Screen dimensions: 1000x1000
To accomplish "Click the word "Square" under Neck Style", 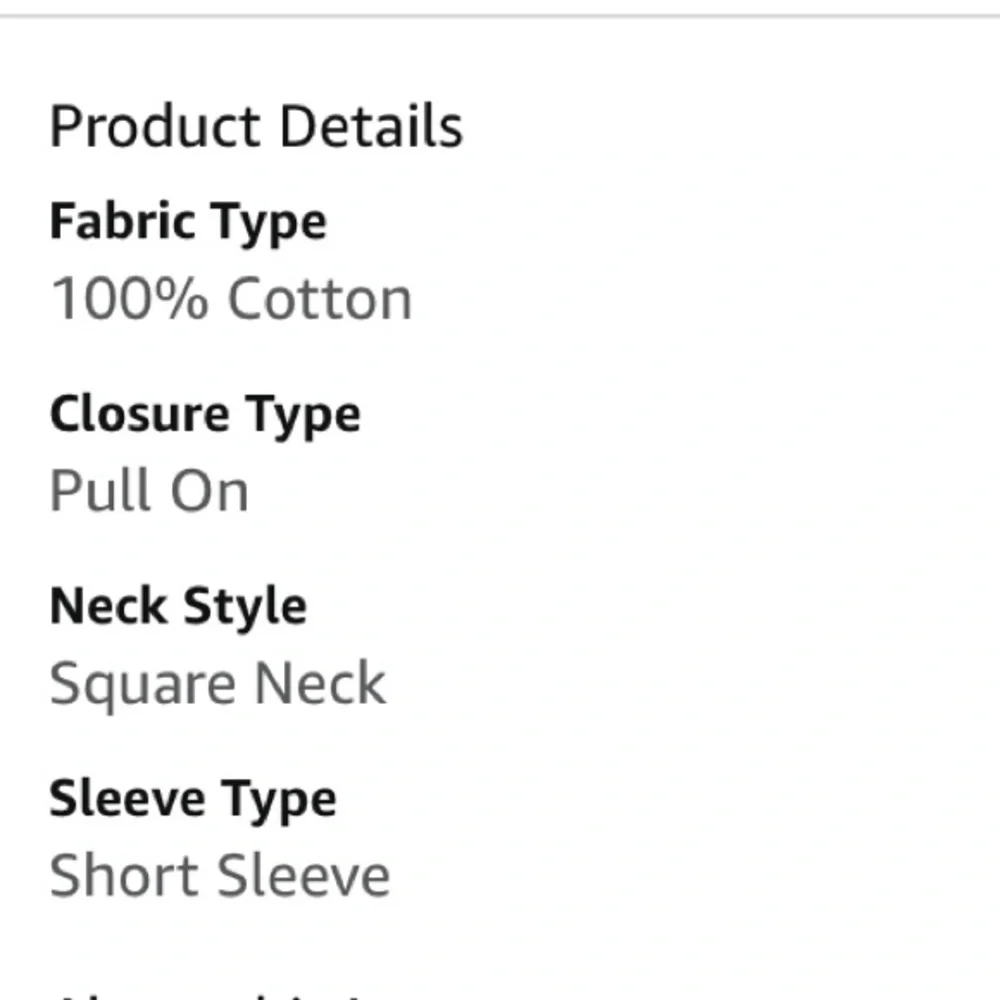I will pyautogui.click(x=144, y=686).
